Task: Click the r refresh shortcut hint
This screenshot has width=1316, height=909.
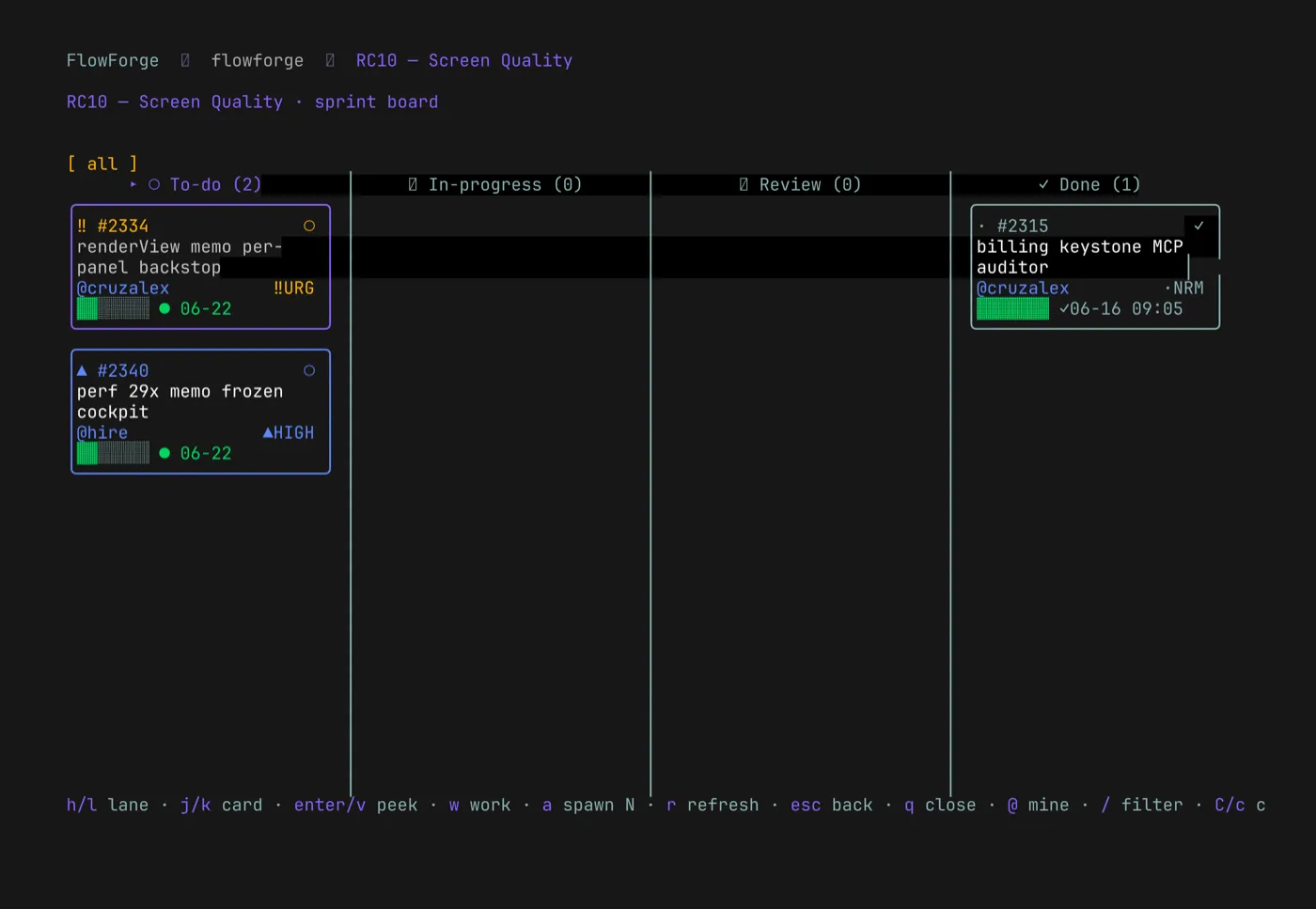Action: [713, 805]
